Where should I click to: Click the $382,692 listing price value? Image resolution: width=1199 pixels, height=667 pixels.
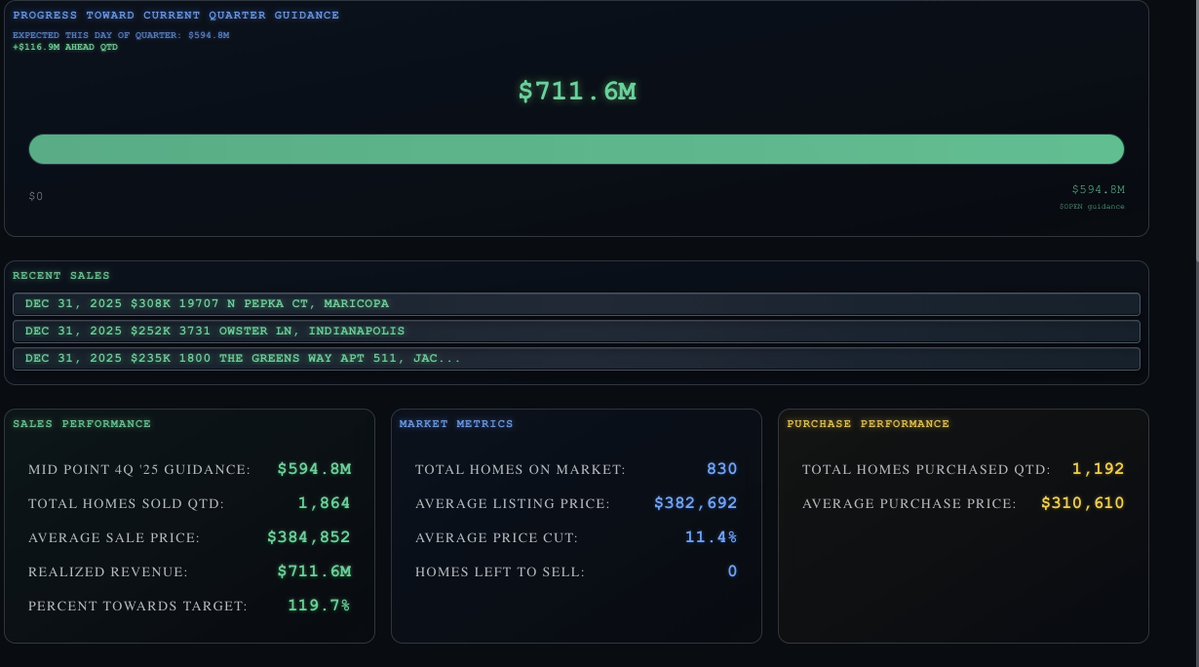[696, 503]
